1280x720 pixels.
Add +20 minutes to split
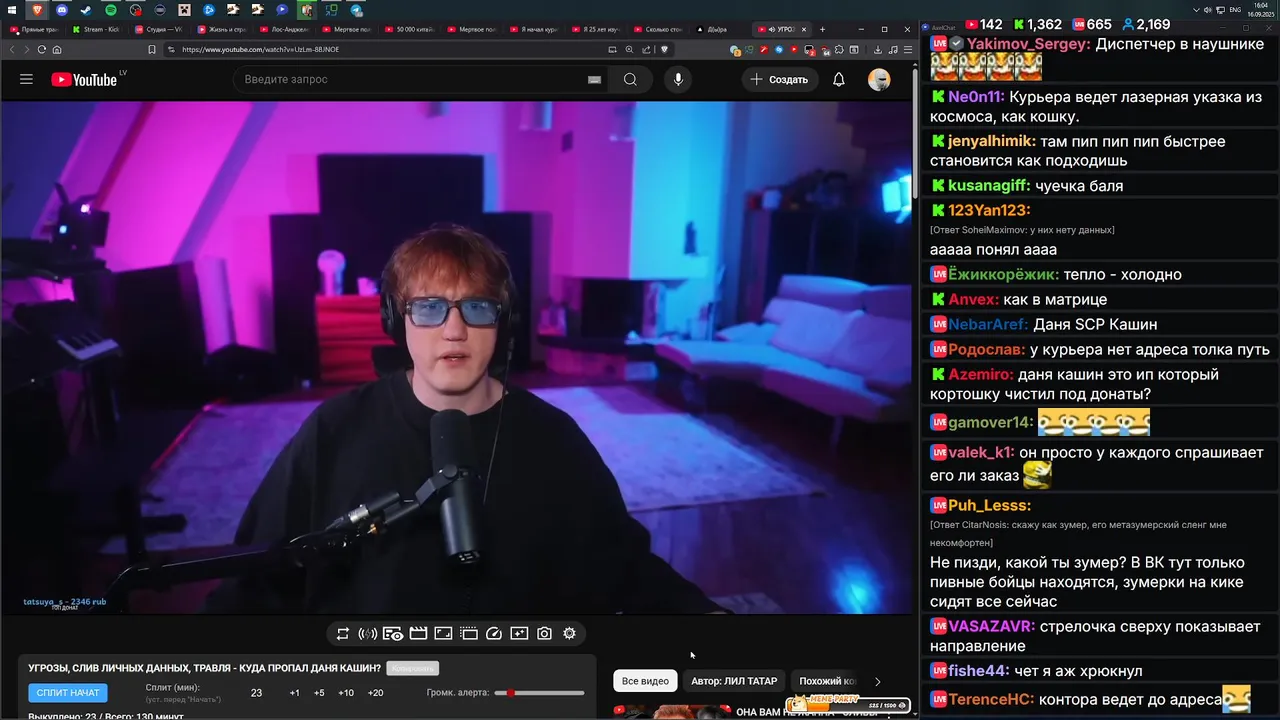[x=375, y=693]
